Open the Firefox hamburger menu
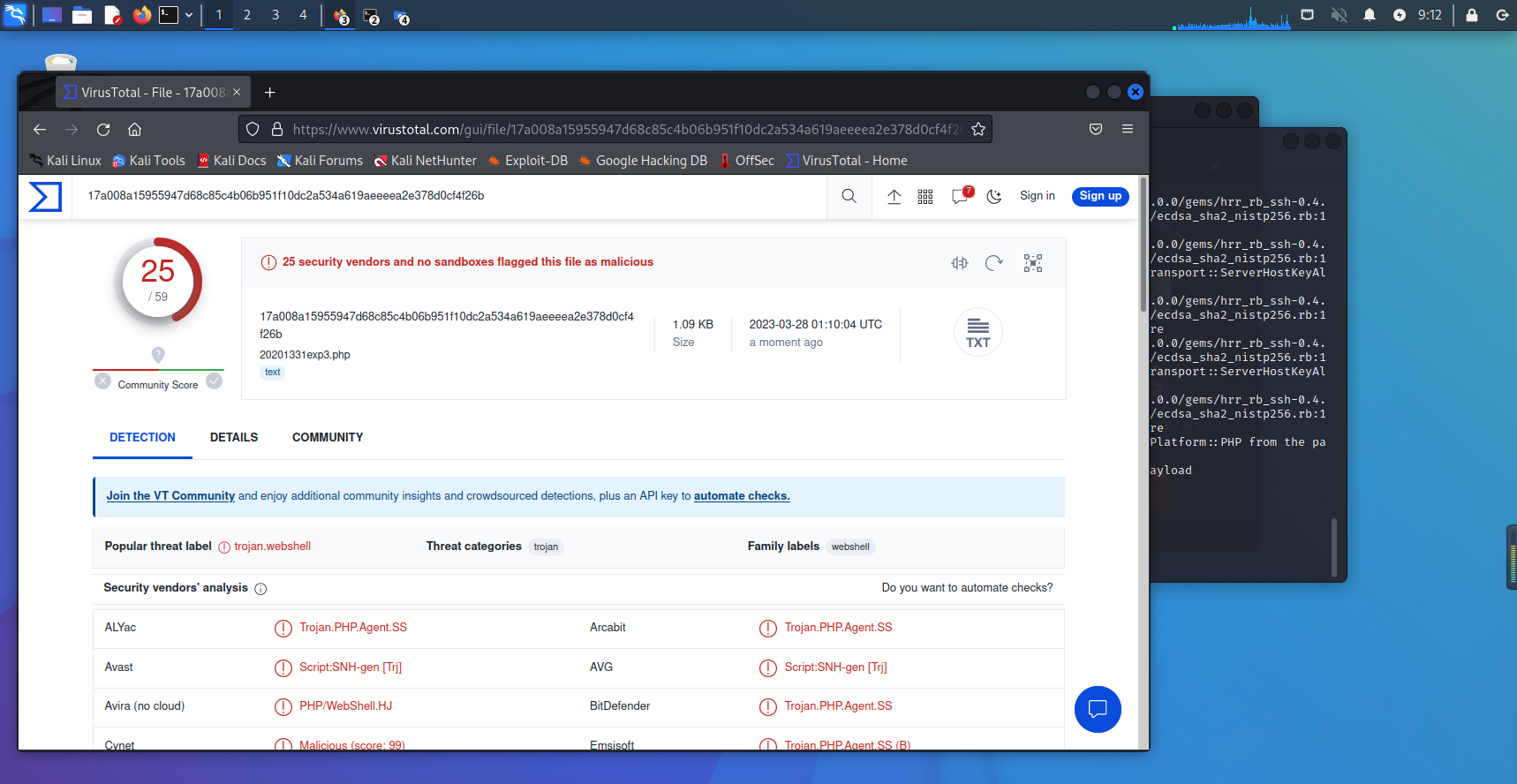 [1128, 130]
